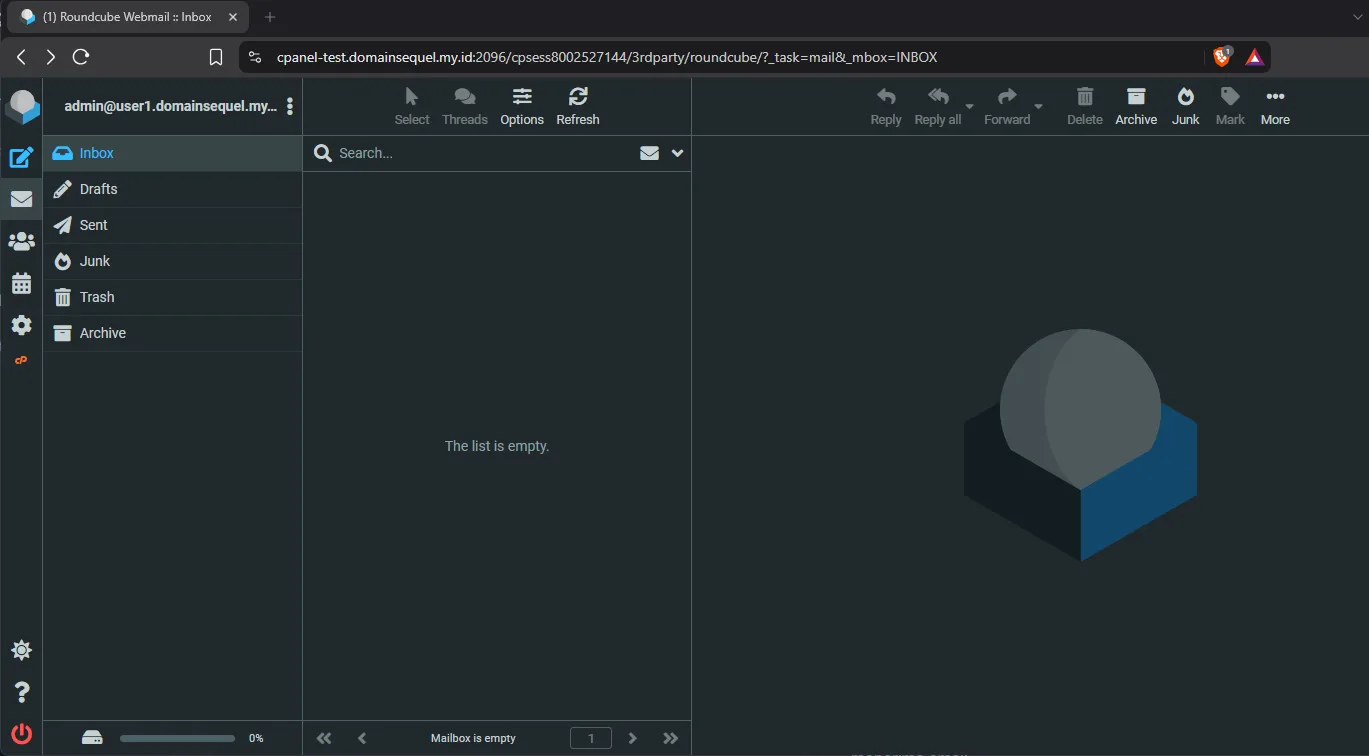Open the Sent folder

(x=172, y=225)
